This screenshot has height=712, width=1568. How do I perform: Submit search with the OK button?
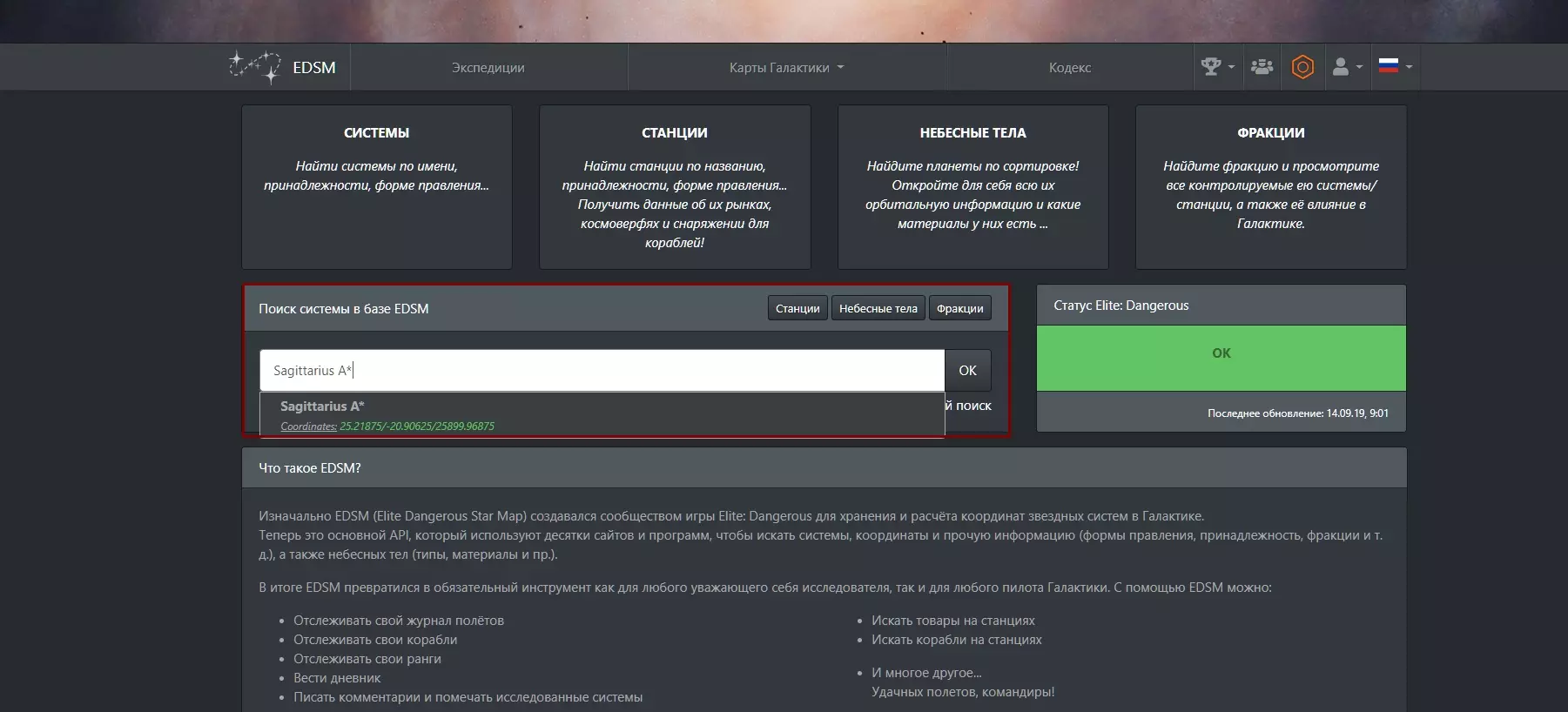click(x=968, y=371)
